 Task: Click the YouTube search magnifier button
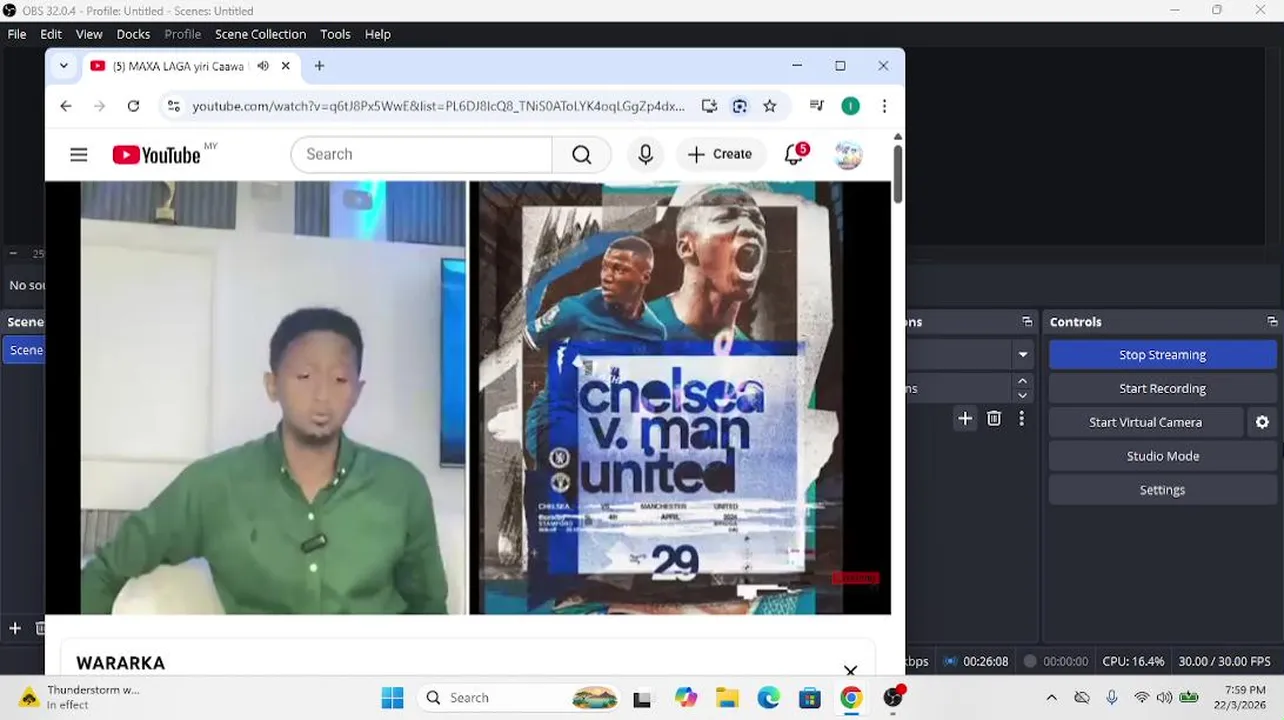pyautogui.click(x=582, y=155)
